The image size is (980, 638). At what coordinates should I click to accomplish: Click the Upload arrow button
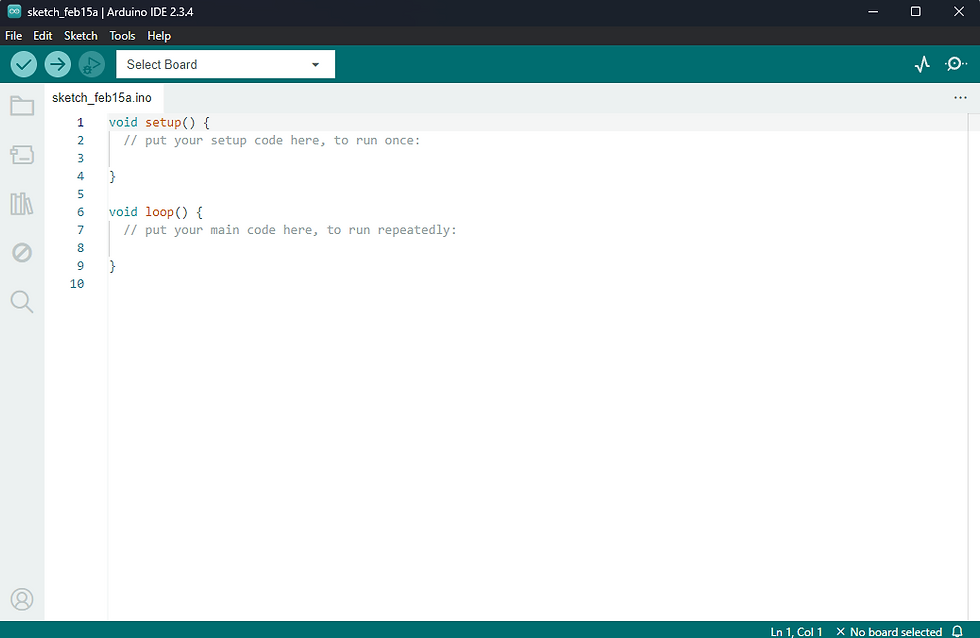[x=58, y=64]
